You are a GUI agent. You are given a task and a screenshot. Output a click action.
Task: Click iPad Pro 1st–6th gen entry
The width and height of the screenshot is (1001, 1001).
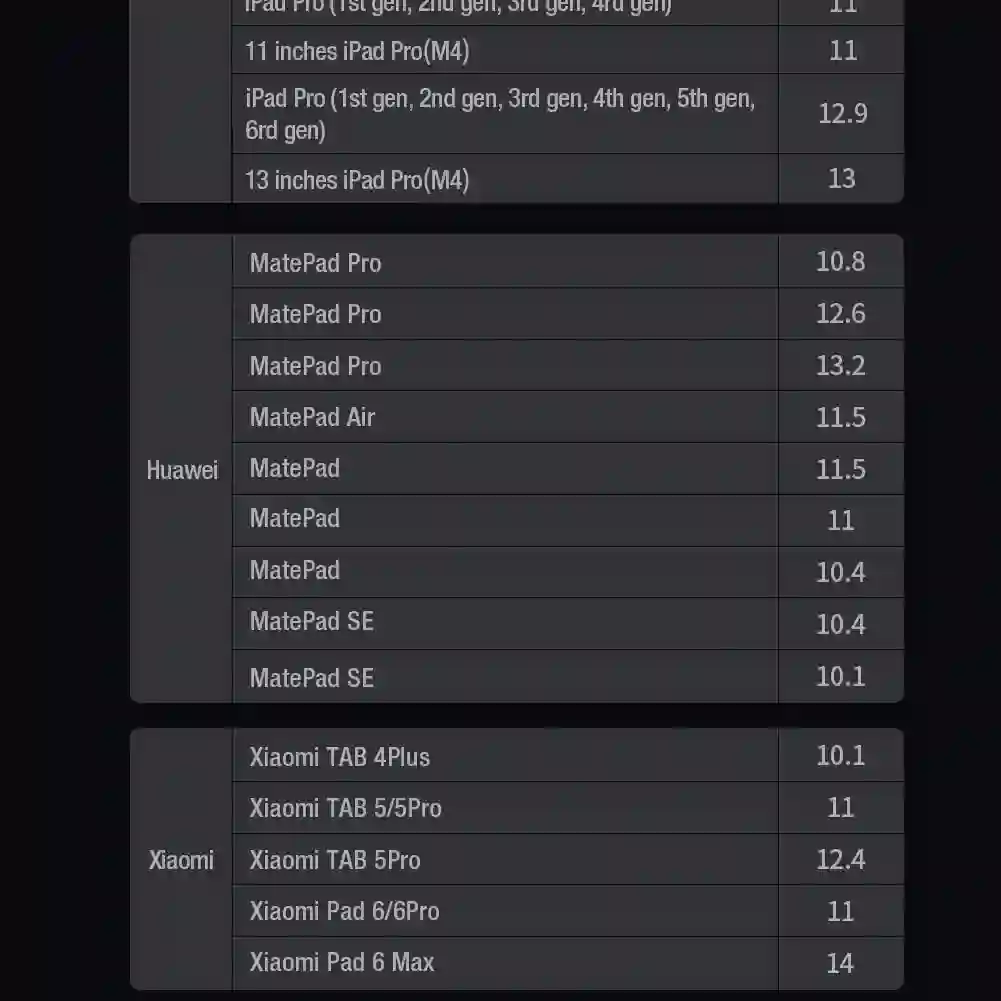pyautogui.click(x=500, y=114)
